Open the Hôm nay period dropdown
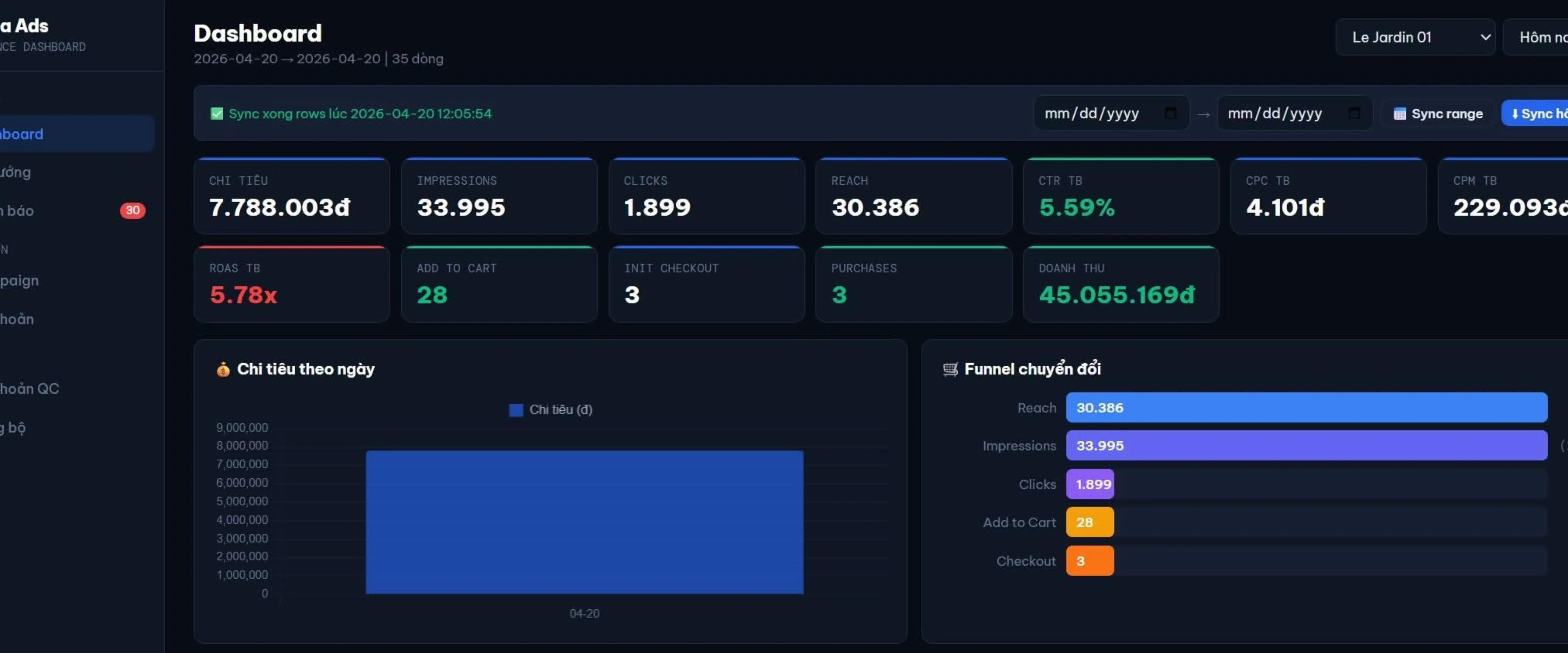1568x653 pixels. [x=1536, y=37]
